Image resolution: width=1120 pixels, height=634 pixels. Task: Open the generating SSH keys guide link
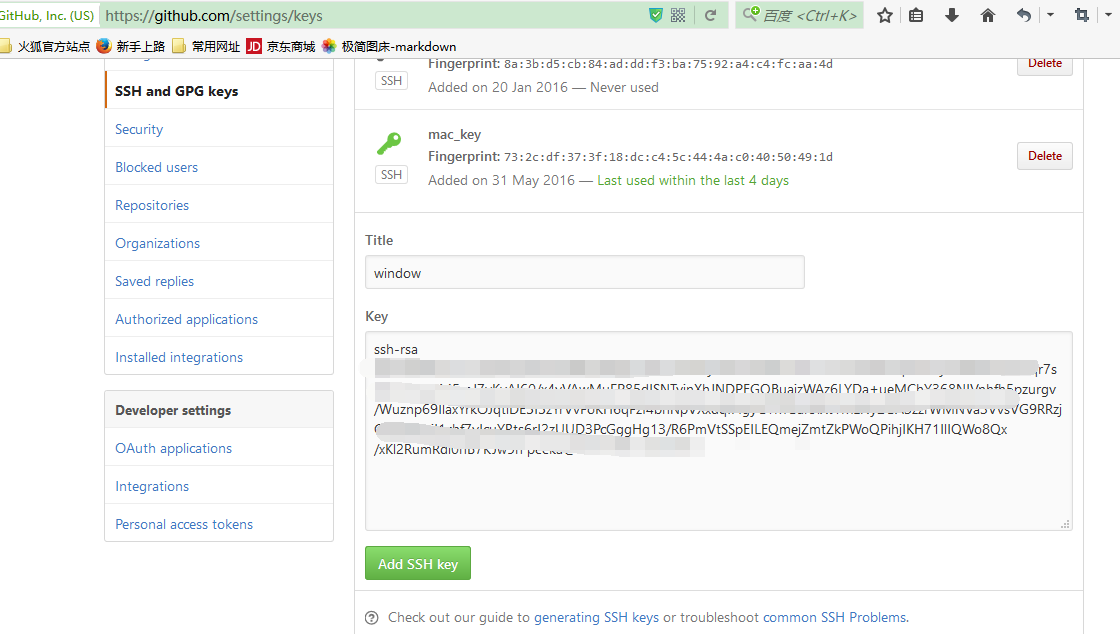pyautogui.click(x=596, y=617)
